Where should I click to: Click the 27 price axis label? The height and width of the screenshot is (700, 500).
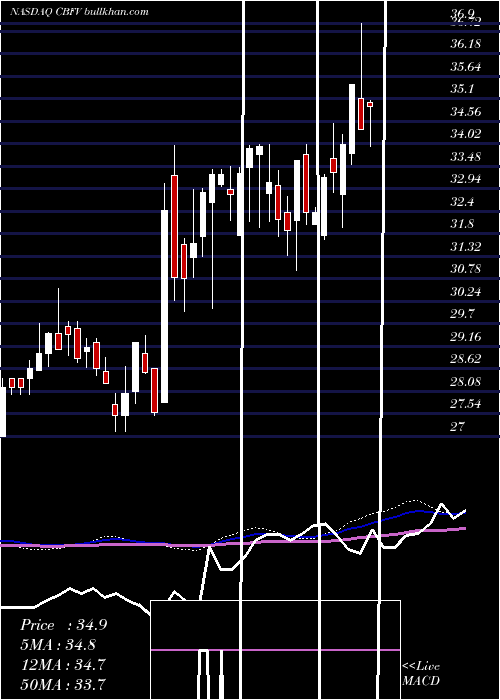458,427
